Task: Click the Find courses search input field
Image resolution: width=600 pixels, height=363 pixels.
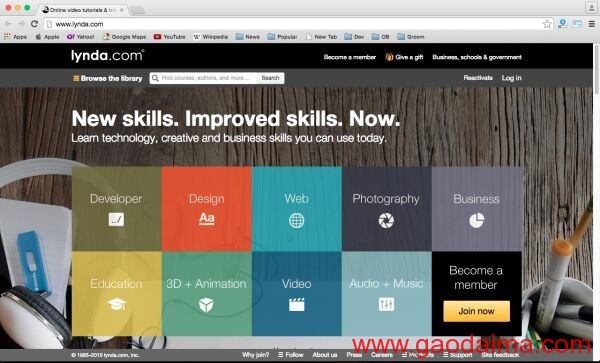Action: 204,78
